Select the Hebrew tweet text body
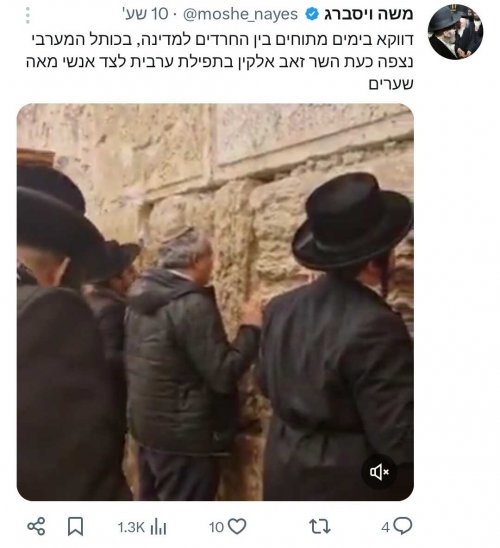 tap(220, 62)
